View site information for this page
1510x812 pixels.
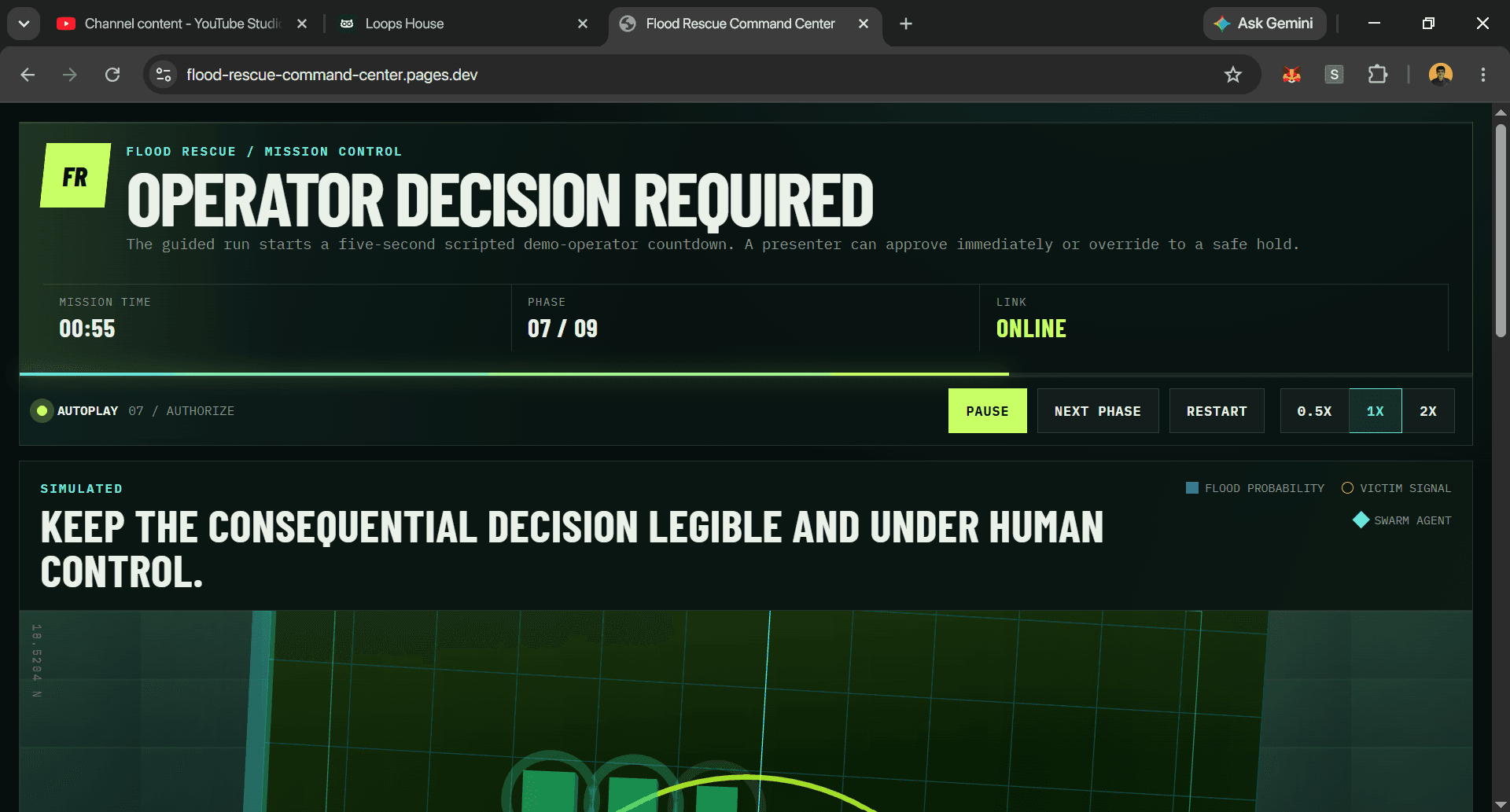[164, 75]
